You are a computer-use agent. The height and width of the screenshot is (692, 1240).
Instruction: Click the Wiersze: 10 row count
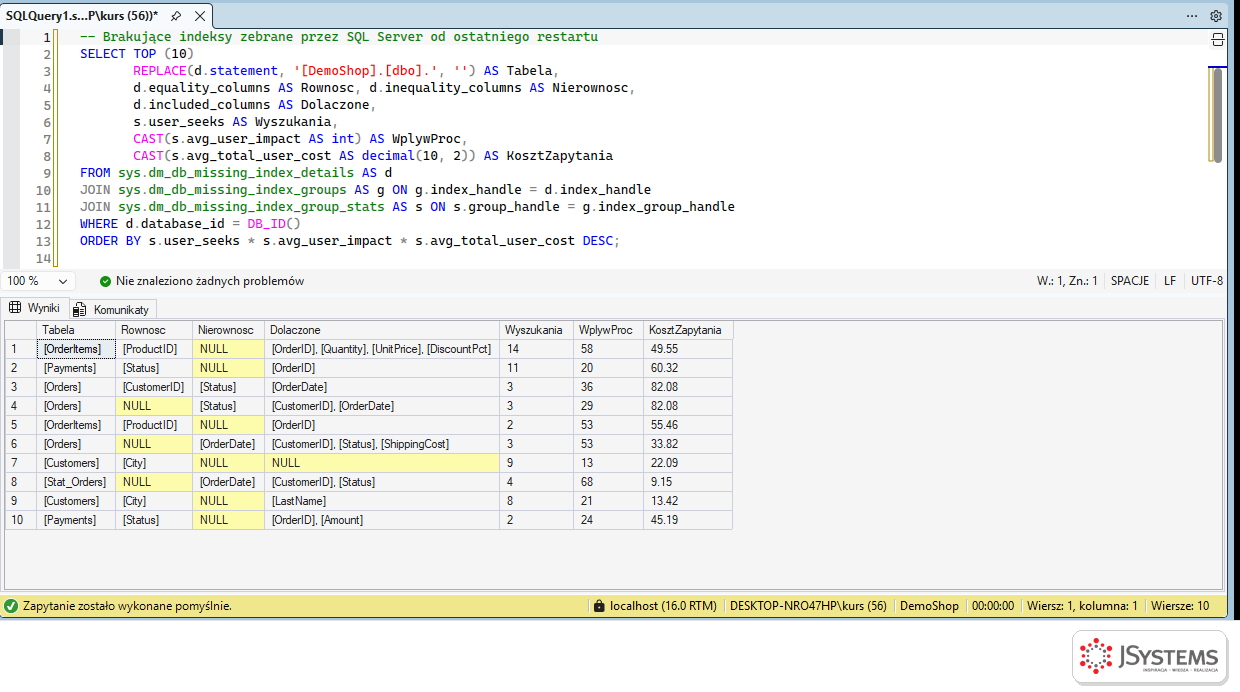1180,606
